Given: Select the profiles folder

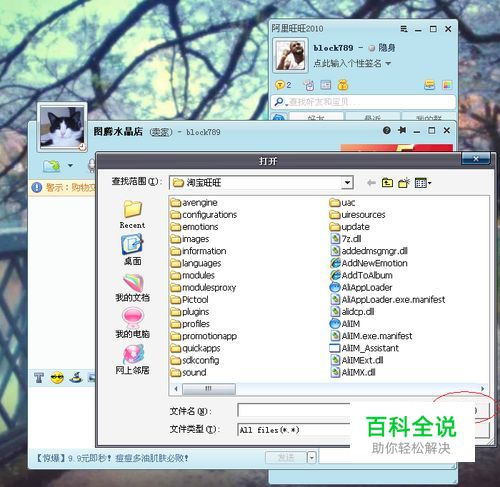Looking at the screenshot, I should click(x=190, y=324).
